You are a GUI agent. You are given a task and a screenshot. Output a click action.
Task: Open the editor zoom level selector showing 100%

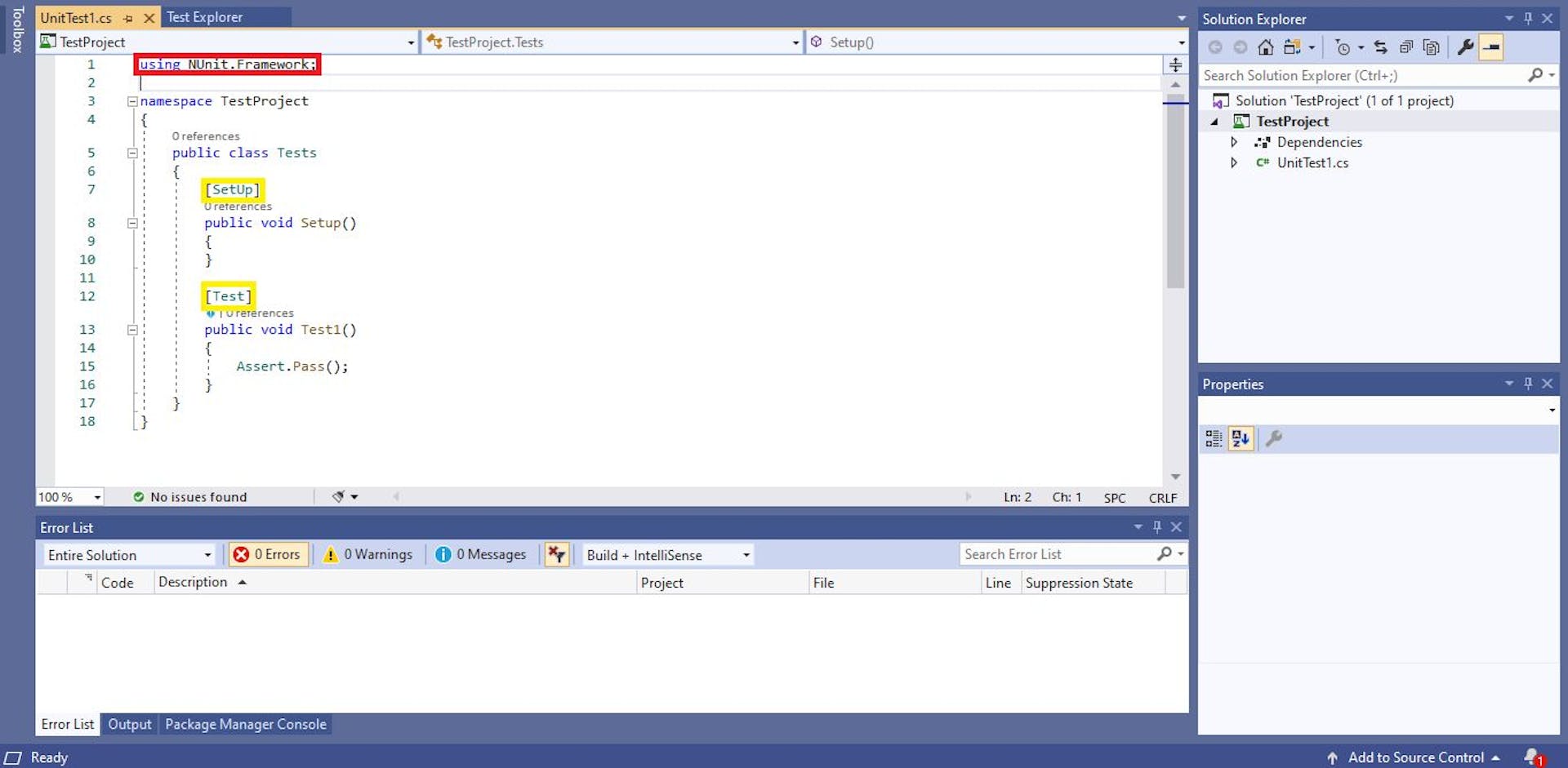point(69,496)
